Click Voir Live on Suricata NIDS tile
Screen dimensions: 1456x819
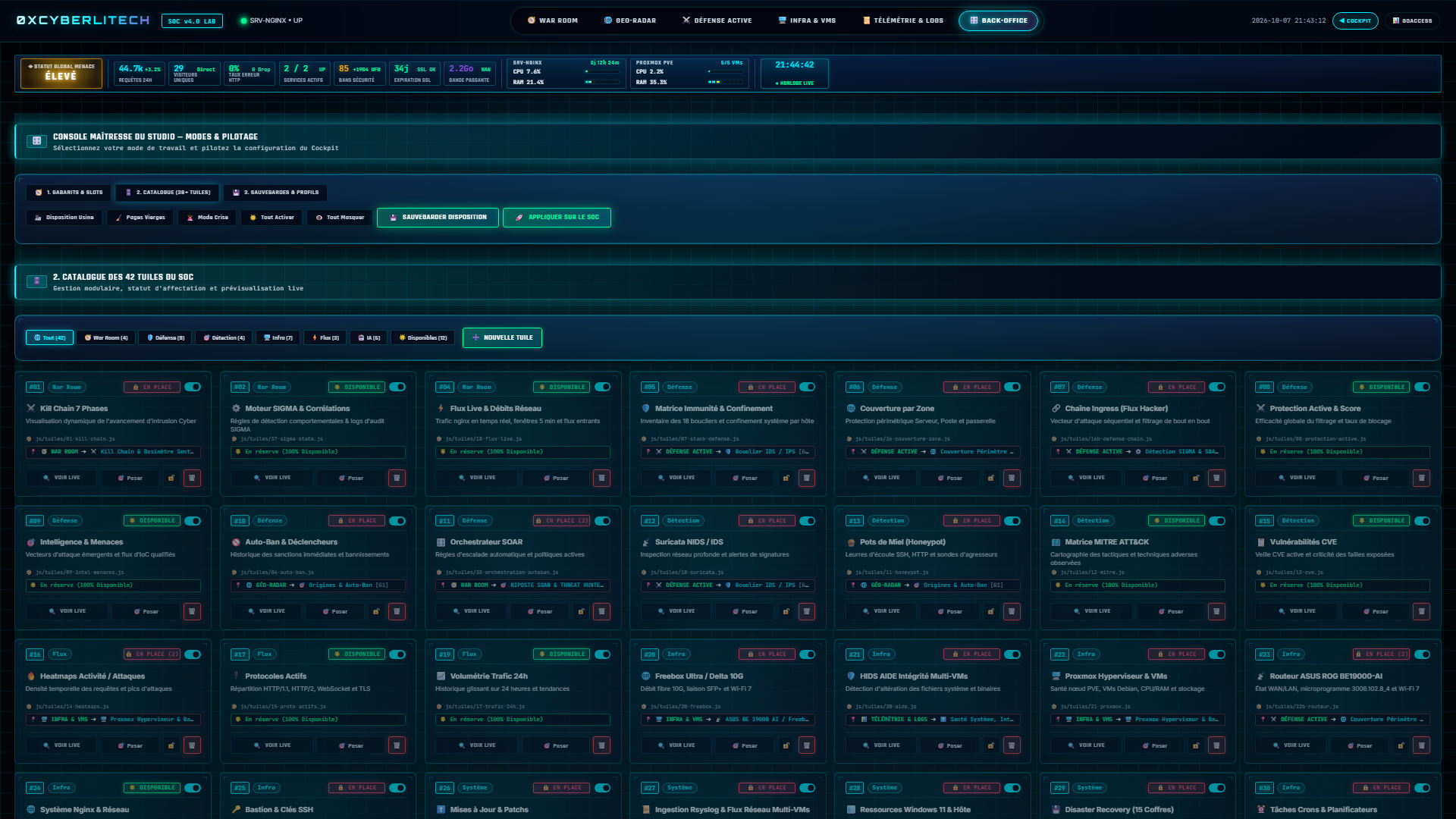676,611
